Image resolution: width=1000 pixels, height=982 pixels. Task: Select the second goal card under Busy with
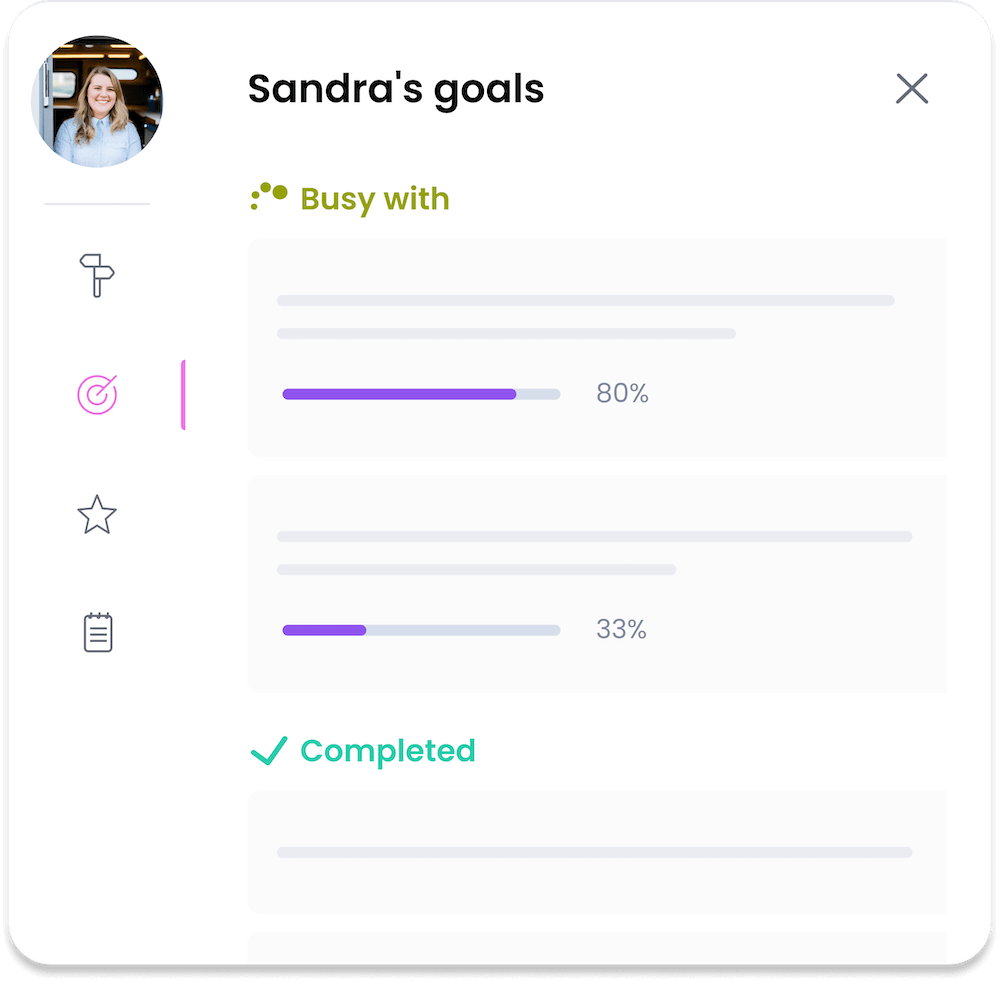(597, 583)
